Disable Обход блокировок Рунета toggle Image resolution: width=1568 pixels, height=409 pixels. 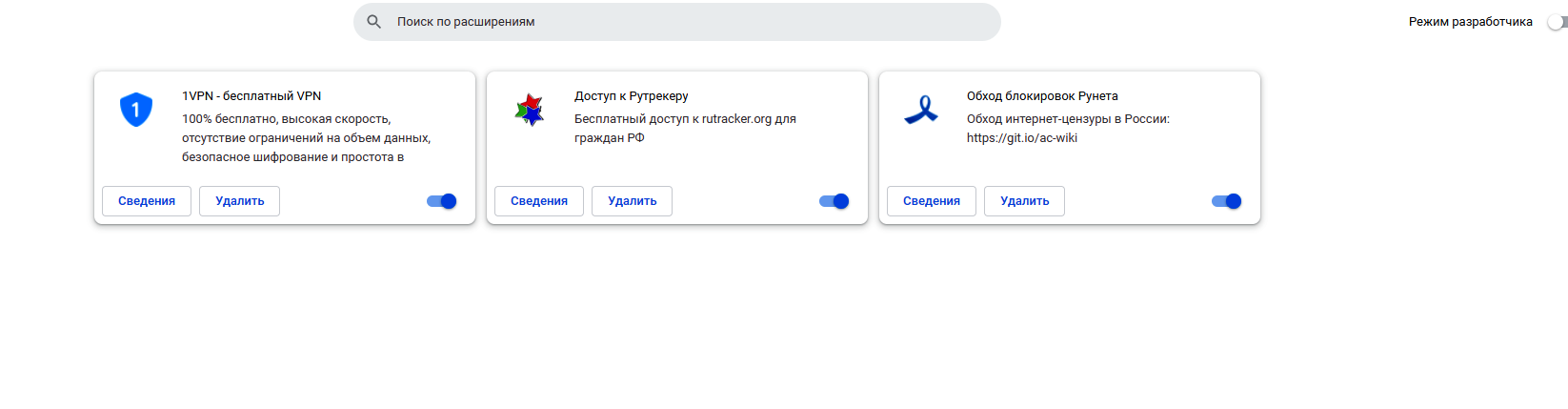(x=1227, y=201)
